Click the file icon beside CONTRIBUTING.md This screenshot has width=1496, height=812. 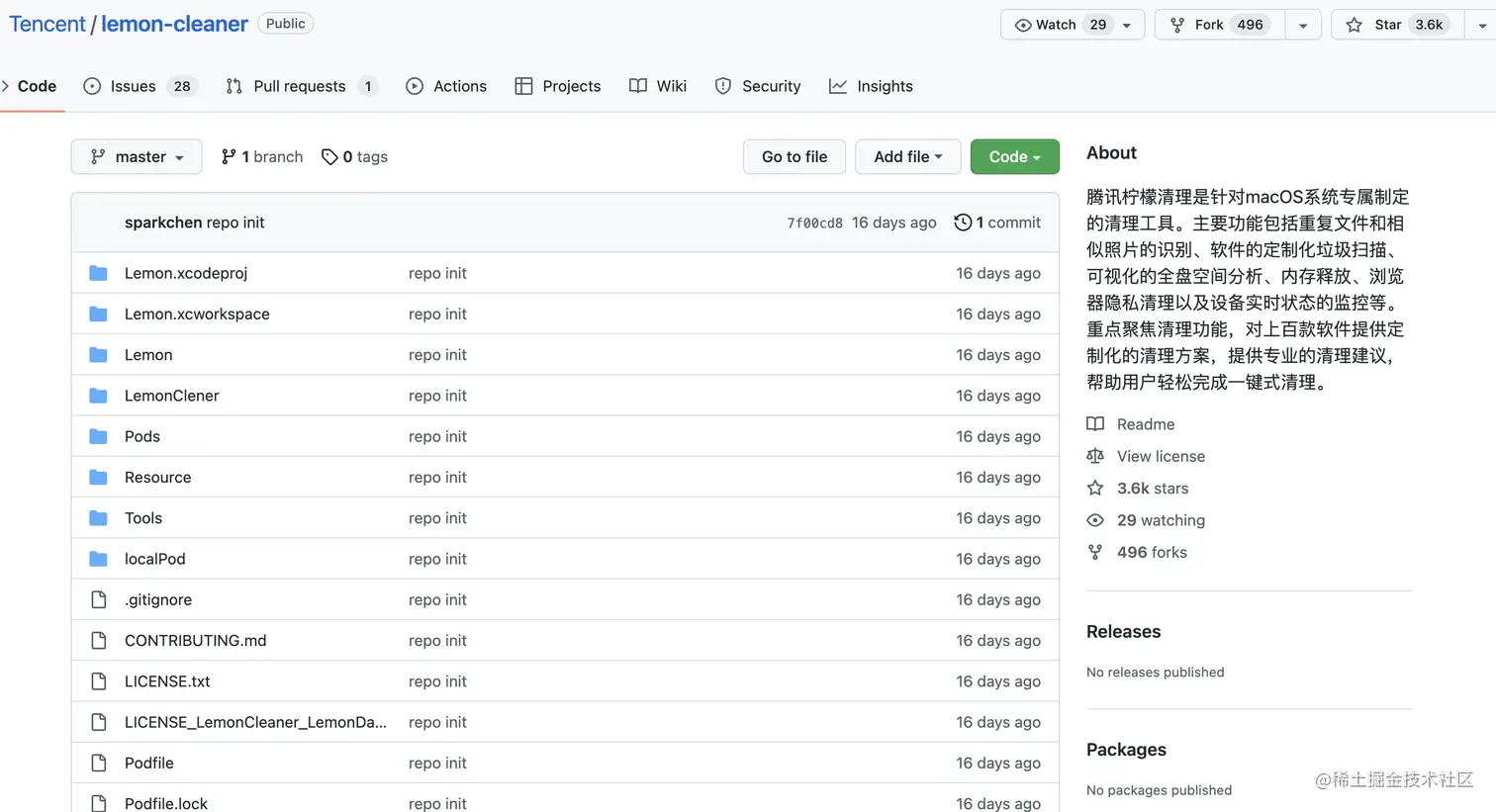[98, 640]
